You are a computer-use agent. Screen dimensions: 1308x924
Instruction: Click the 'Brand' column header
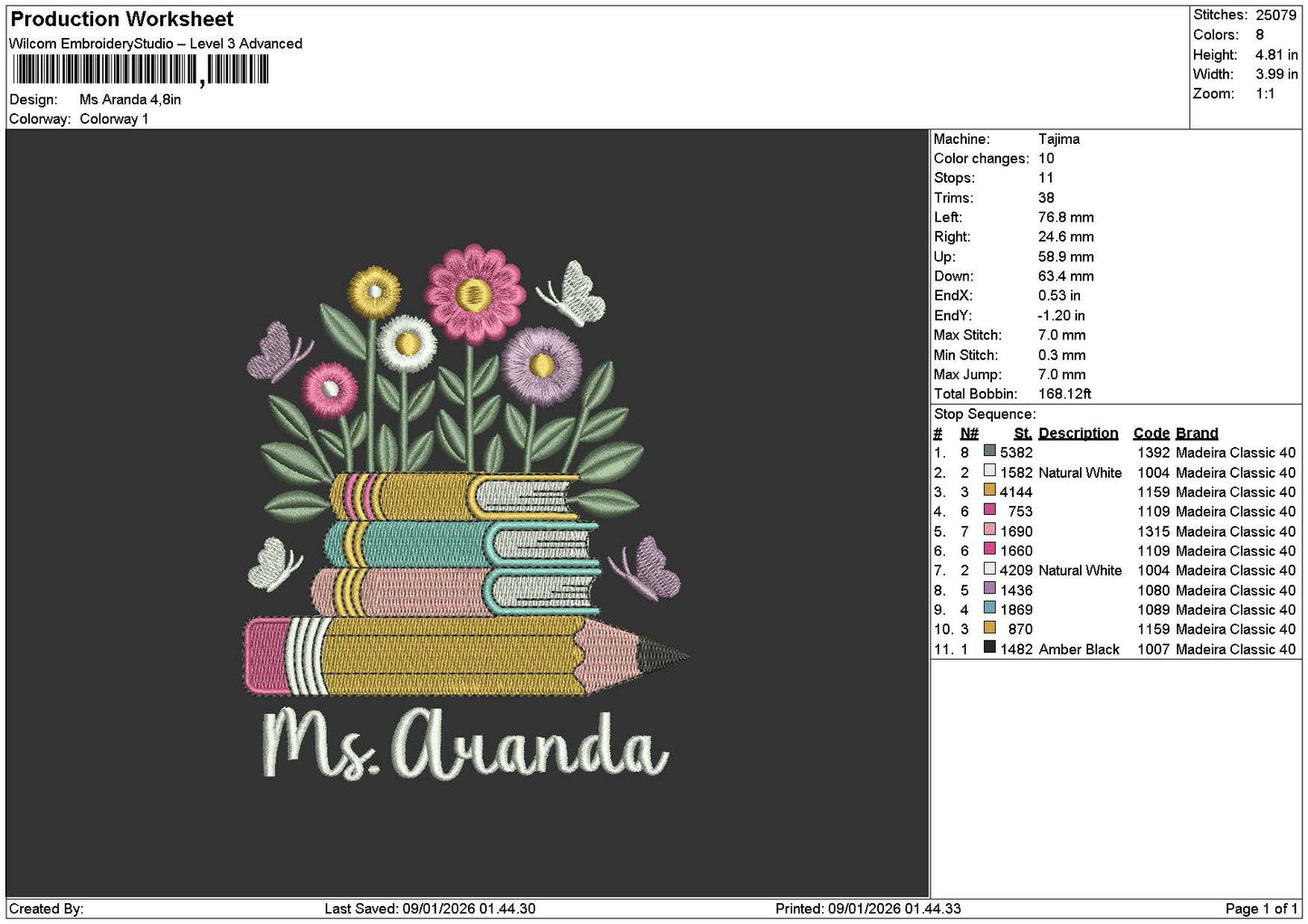point(1197,433)
